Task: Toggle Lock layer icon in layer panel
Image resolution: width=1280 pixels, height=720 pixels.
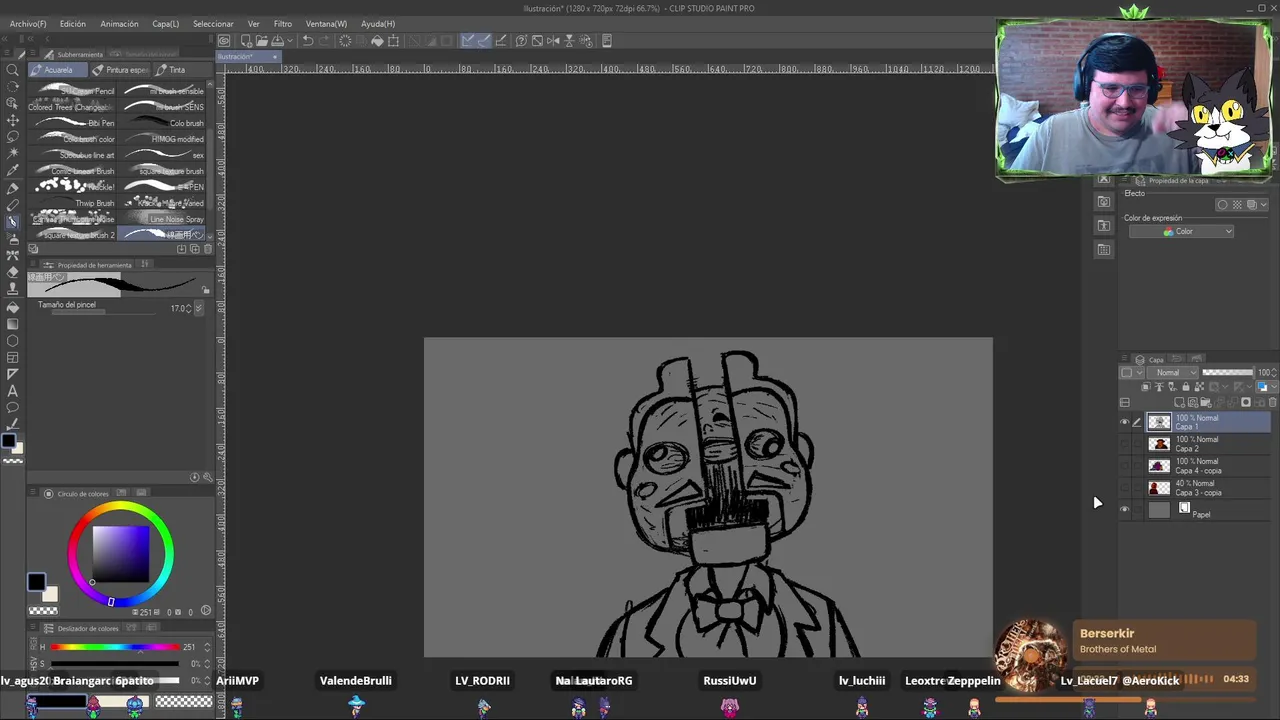Action: pyautogui.click(x=1186, y=387)
